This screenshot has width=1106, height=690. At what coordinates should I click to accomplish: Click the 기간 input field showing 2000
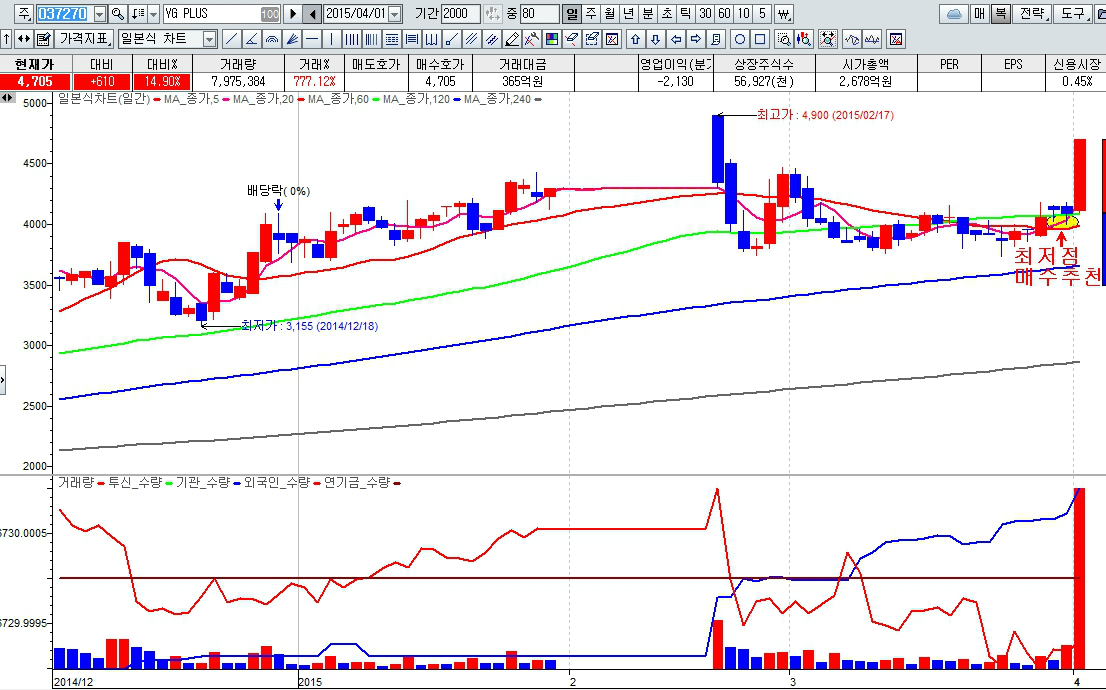(x=460, y=14)
